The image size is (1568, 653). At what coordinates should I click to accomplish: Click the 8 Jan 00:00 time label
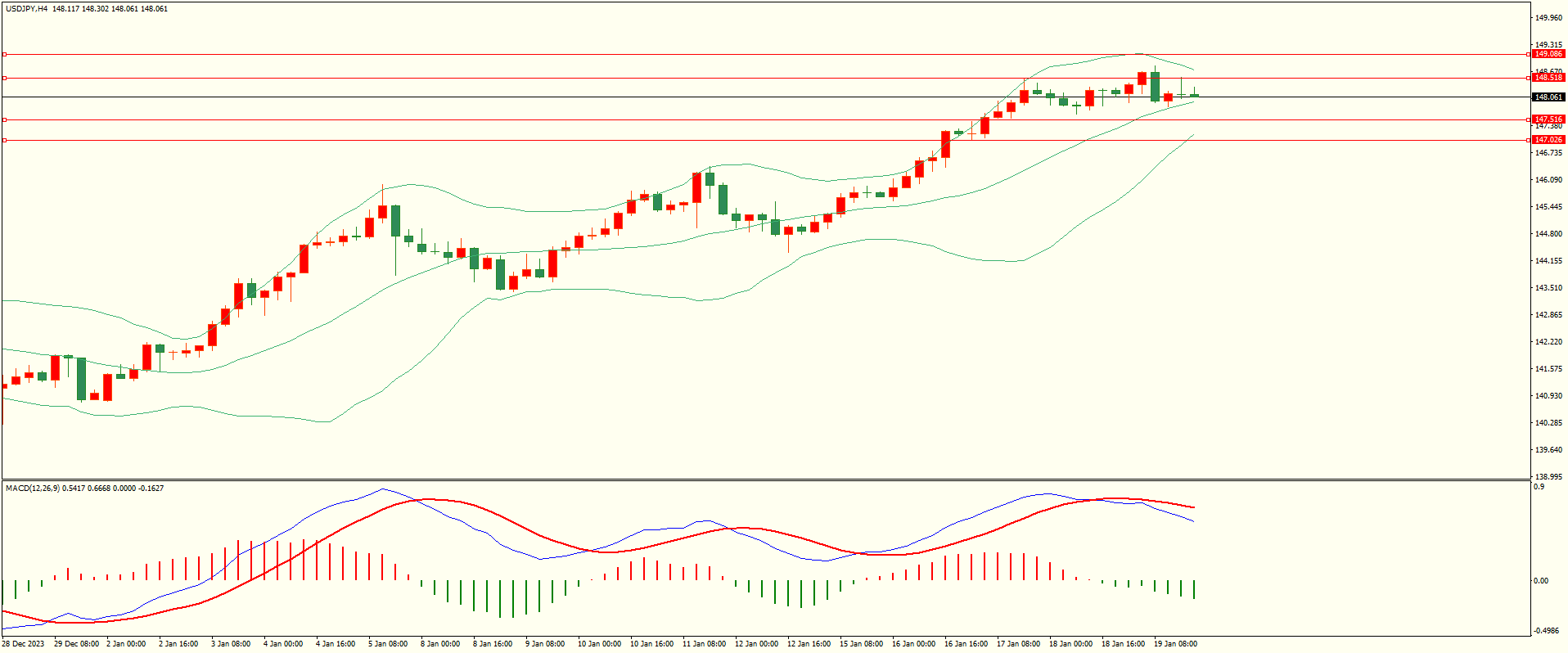click(x=440, y=644)
